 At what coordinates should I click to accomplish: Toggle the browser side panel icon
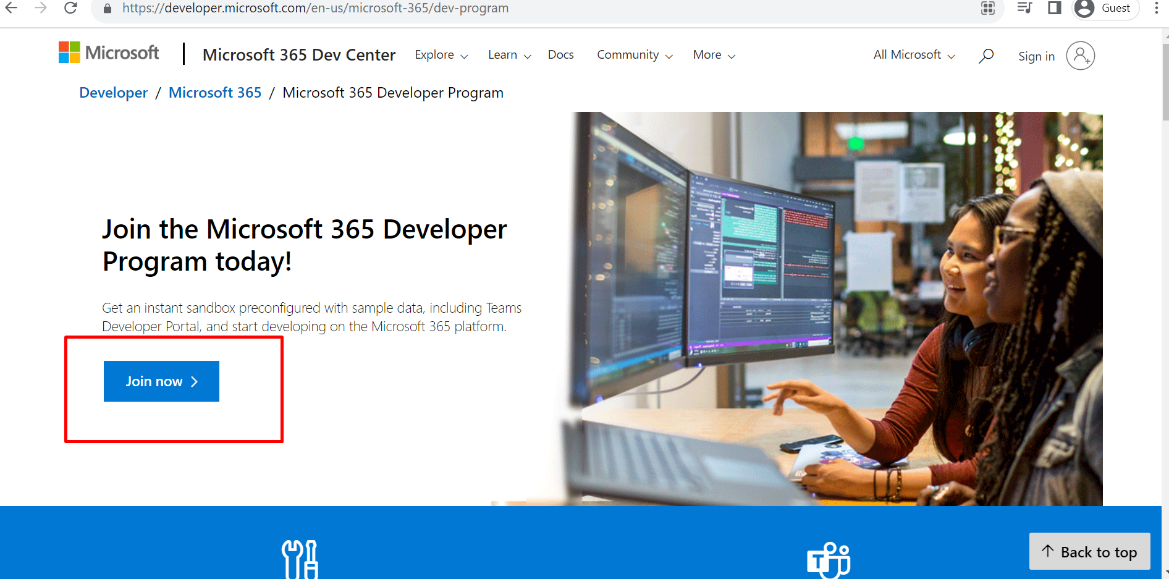point(1054,8)
